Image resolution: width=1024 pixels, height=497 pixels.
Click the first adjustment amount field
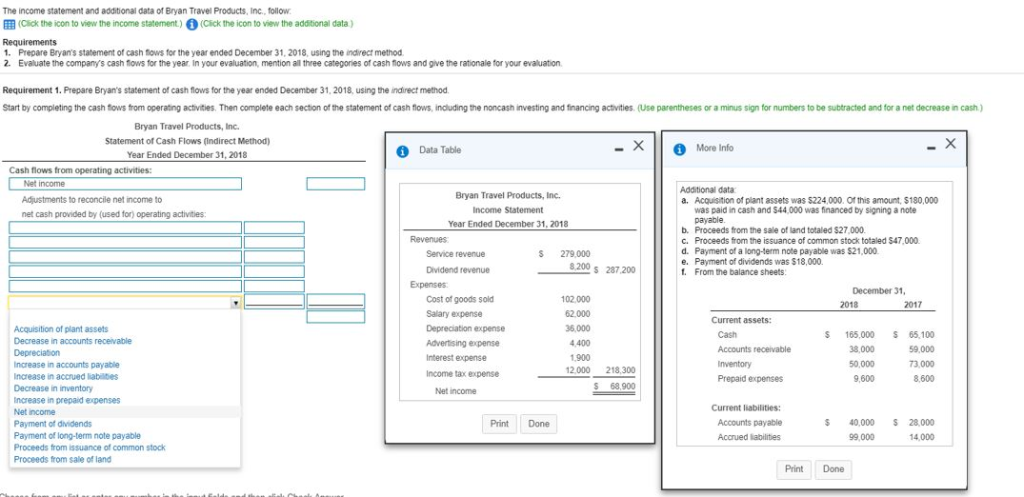coord(274,228)
